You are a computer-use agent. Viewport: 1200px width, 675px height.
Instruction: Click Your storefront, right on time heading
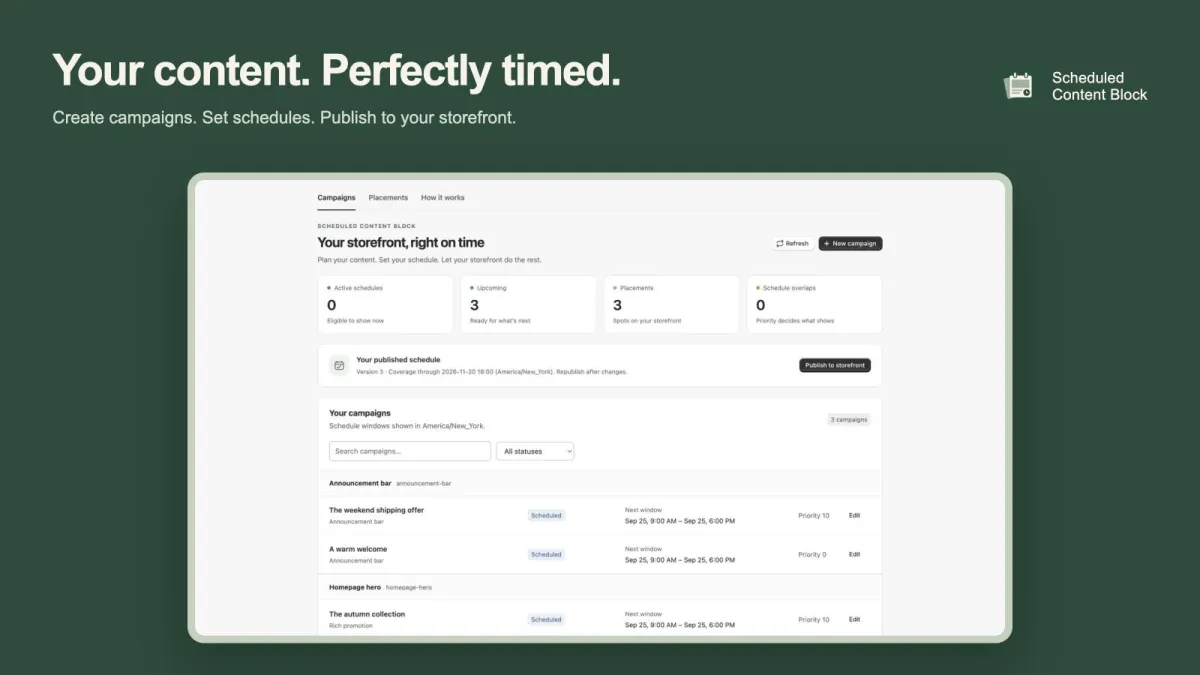(x=401, y=242)
